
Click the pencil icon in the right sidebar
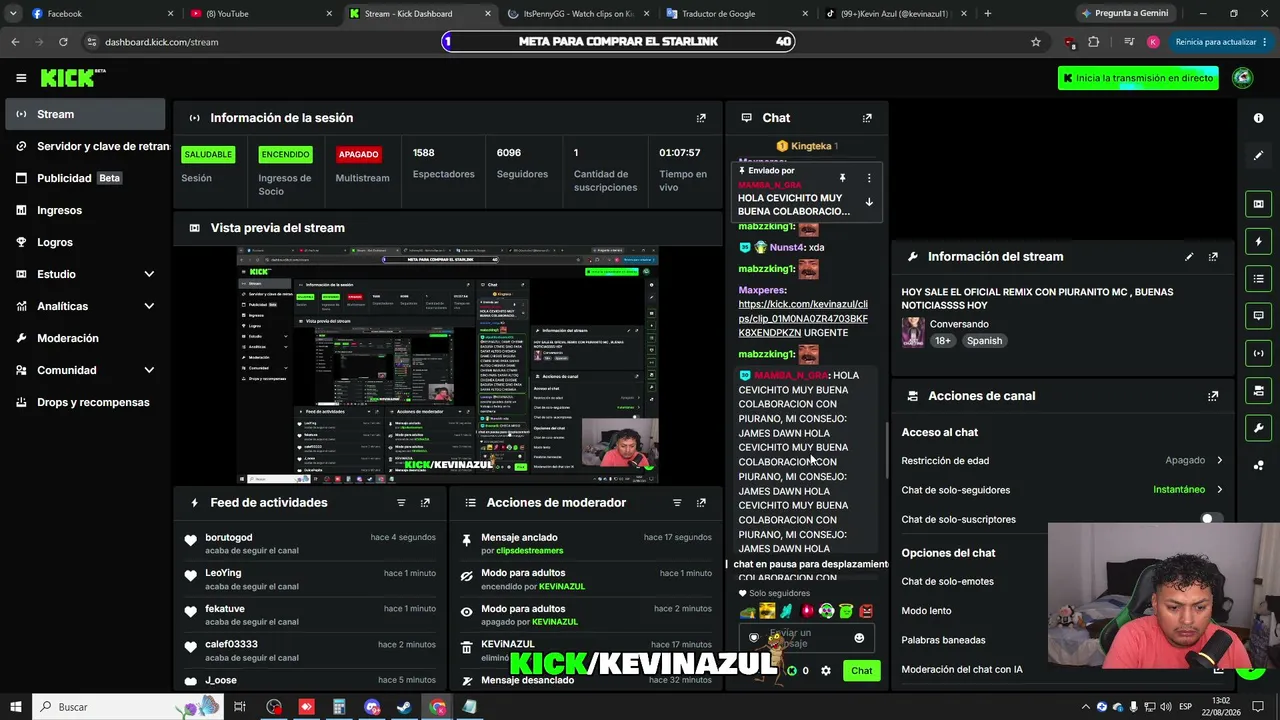click(1259, 156)
